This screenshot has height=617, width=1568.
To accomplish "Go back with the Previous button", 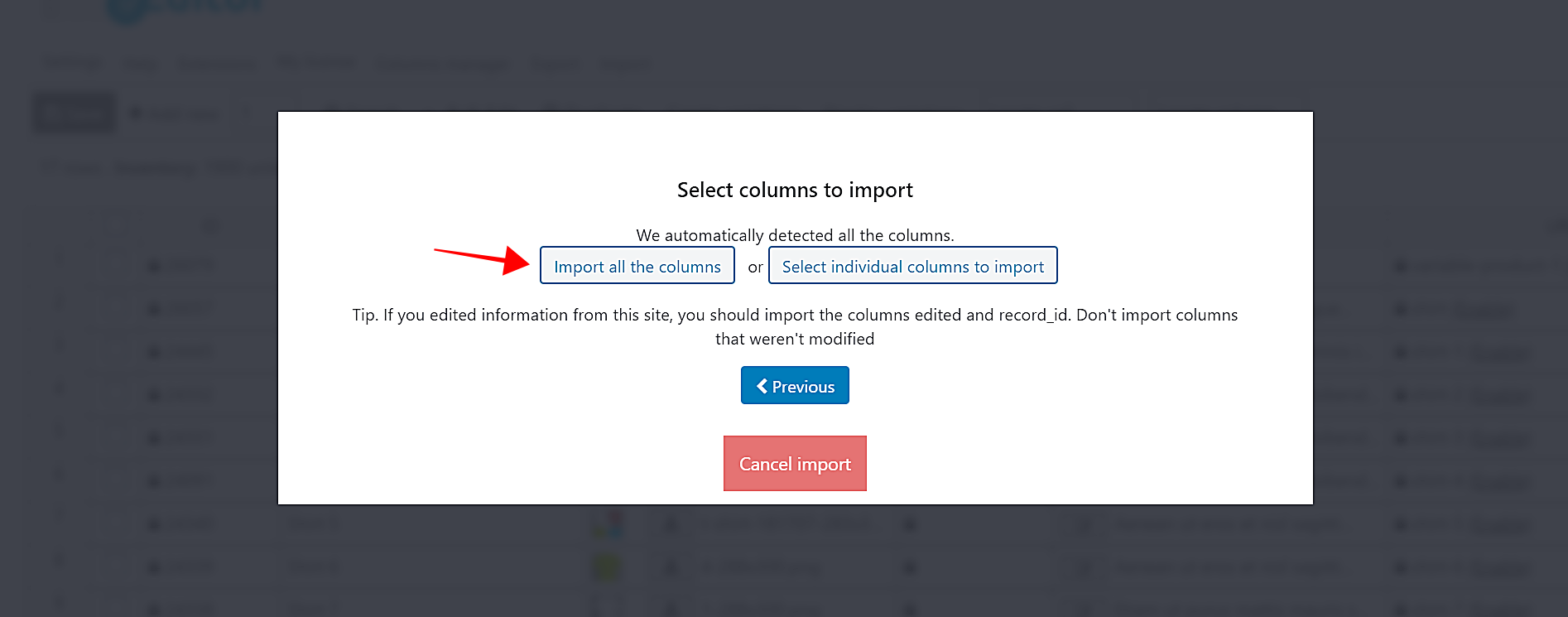I will (x=795, y=386).
